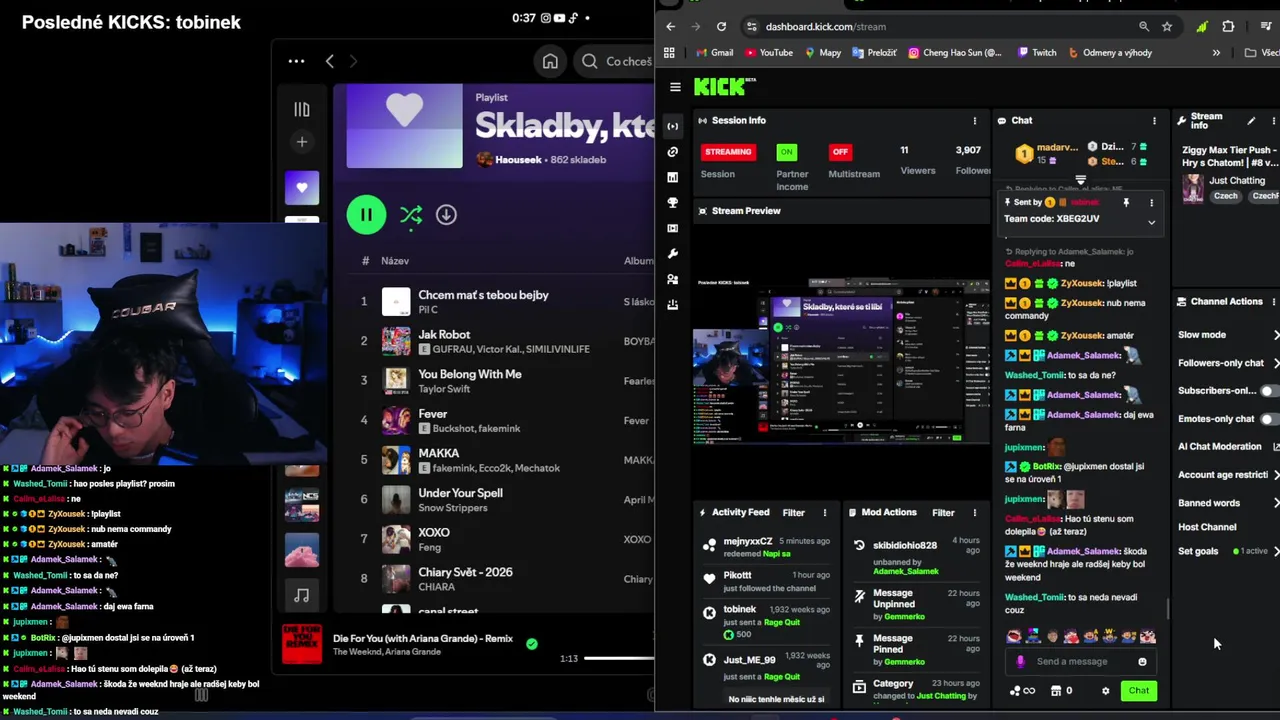
Task: Open the Kick hamburger menu
Action: click(675, 87)
